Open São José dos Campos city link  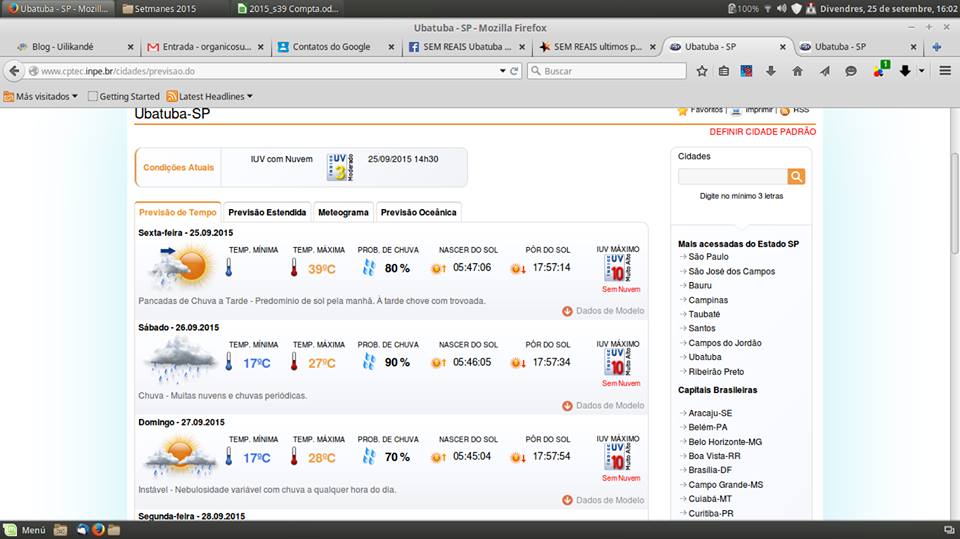coord(731,271)
